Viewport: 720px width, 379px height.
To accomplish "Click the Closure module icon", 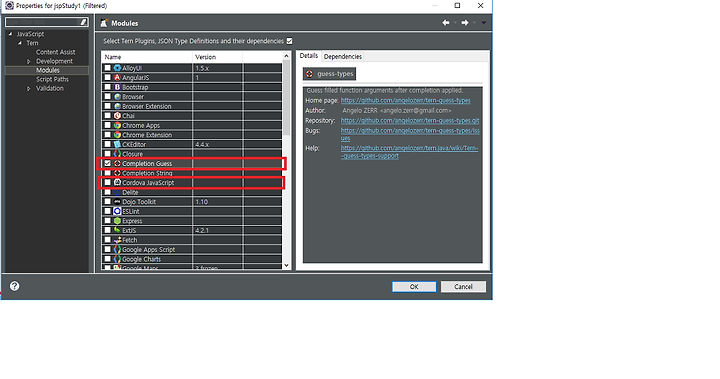I will (x=117, y=154).
